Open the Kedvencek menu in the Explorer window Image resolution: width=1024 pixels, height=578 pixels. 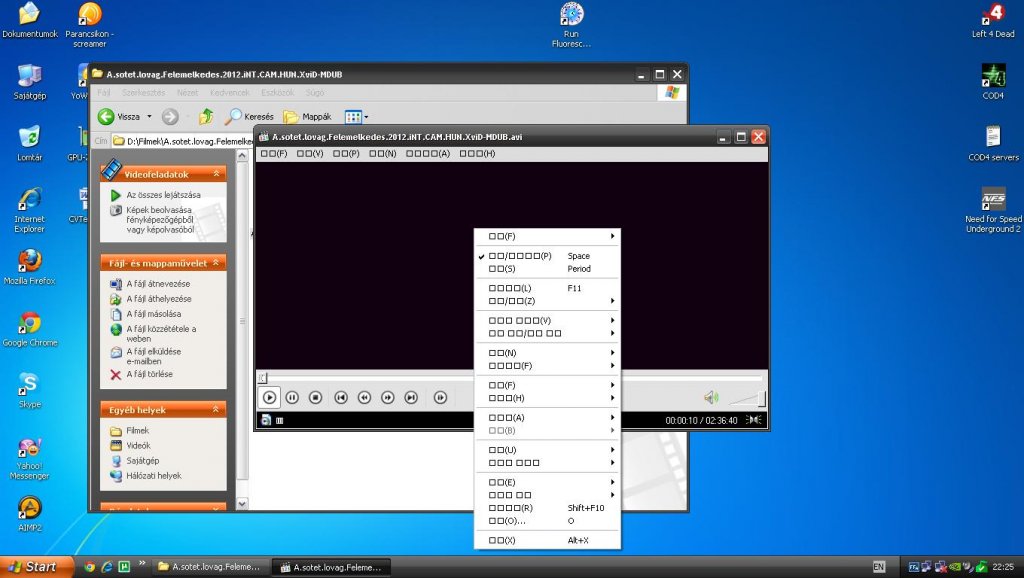230,93
